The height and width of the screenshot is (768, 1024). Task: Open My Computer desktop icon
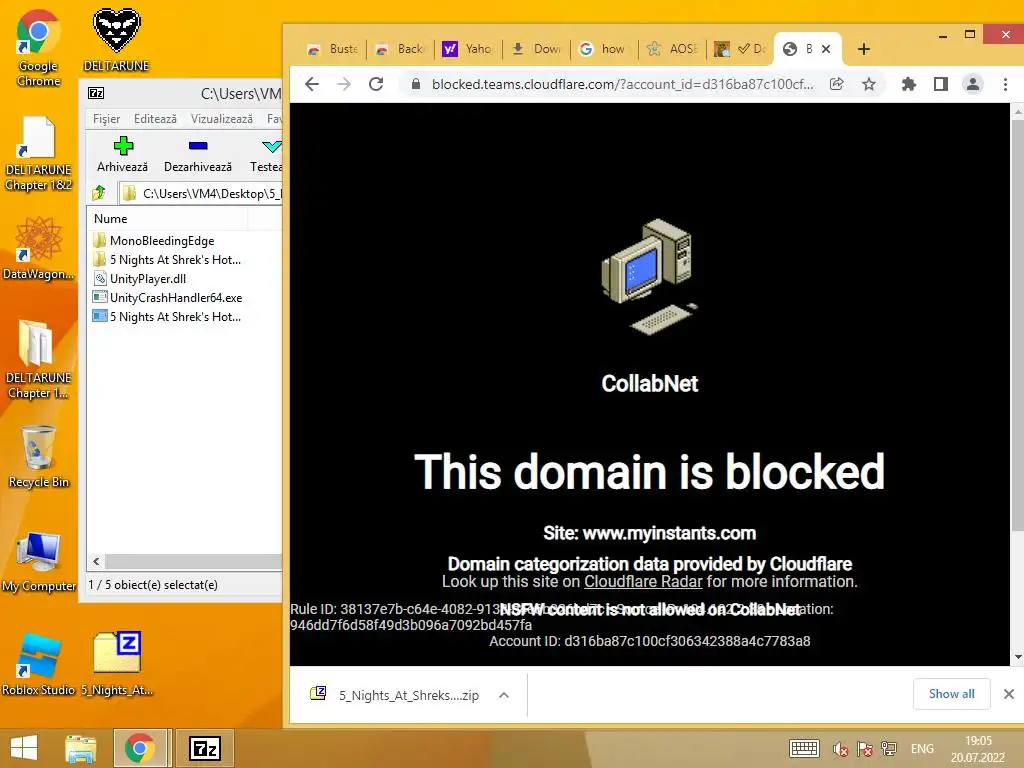click(38, 562)
